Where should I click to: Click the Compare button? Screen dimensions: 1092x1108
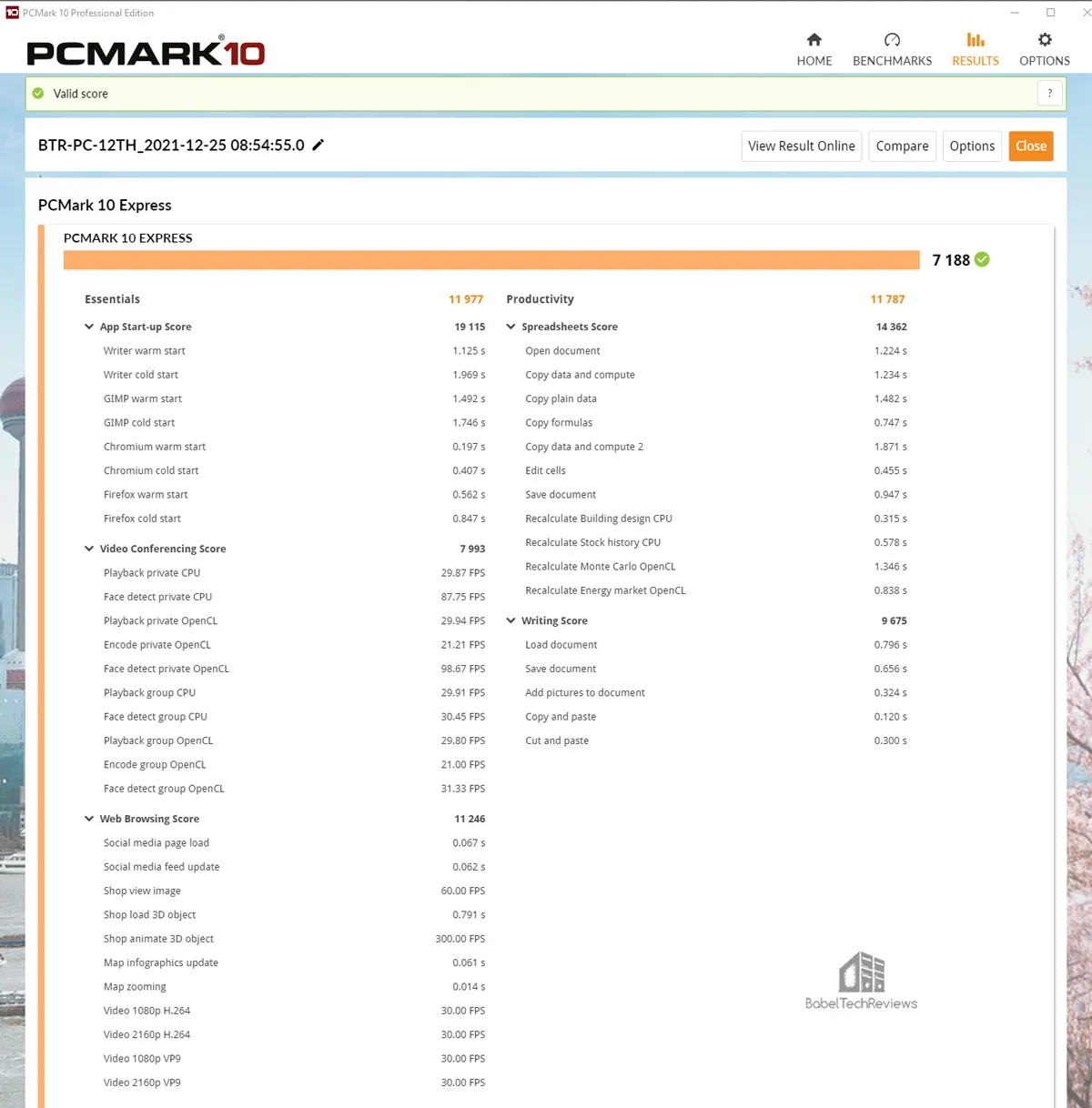(x=903, y=146)
